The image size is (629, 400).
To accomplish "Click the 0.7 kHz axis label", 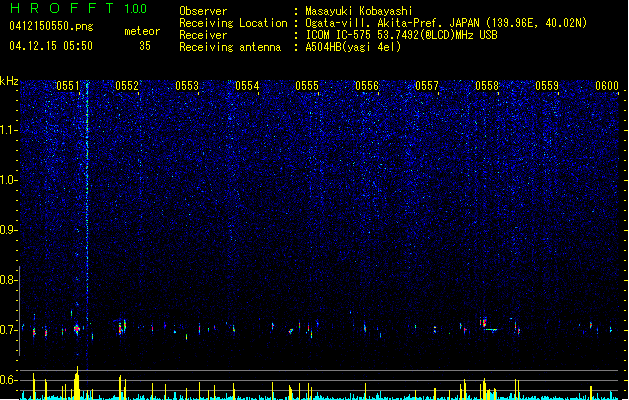I will [x=8, y=330].
